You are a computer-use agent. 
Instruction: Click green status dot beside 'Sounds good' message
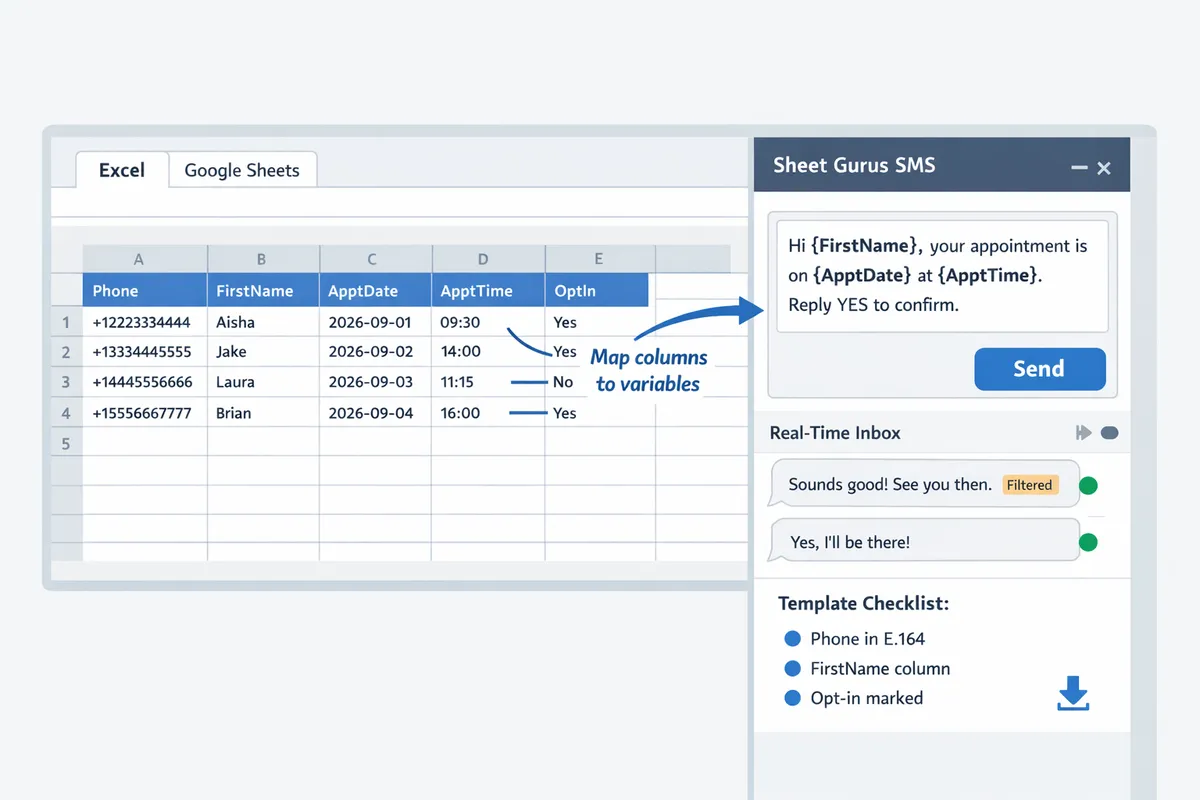click(1089, 486)
